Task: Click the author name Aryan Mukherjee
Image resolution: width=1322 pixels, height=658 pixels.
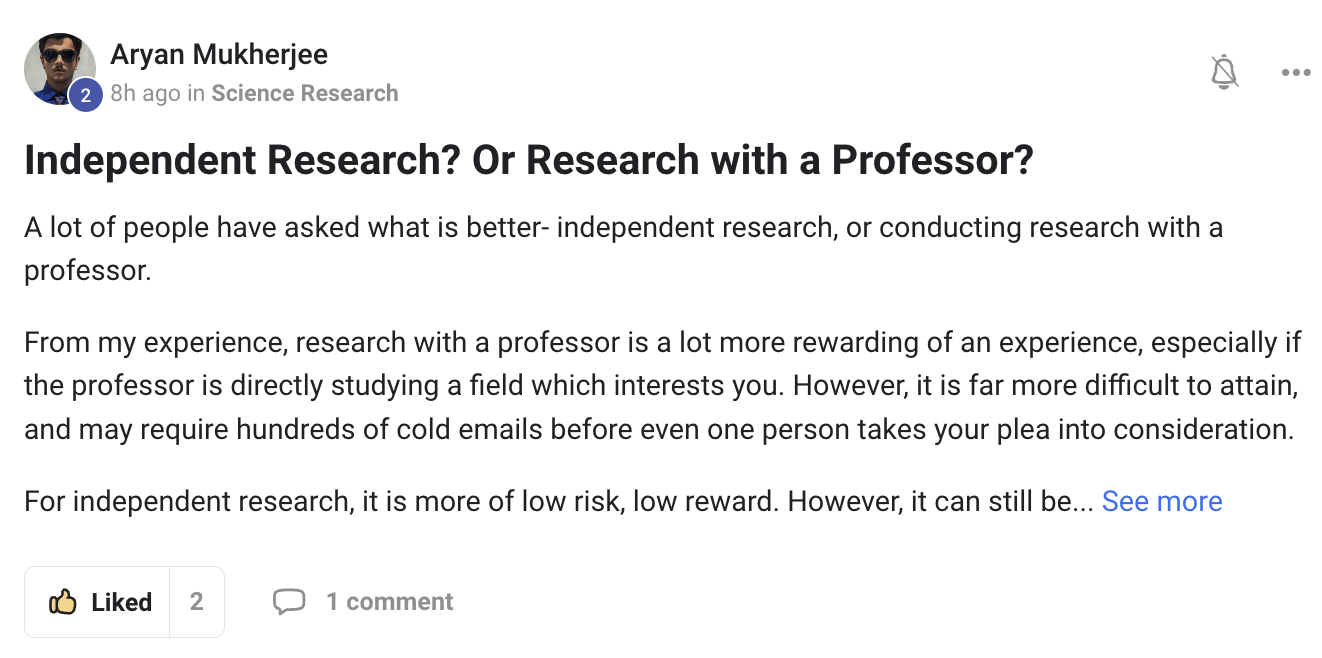Action: (x=219, y=54)
